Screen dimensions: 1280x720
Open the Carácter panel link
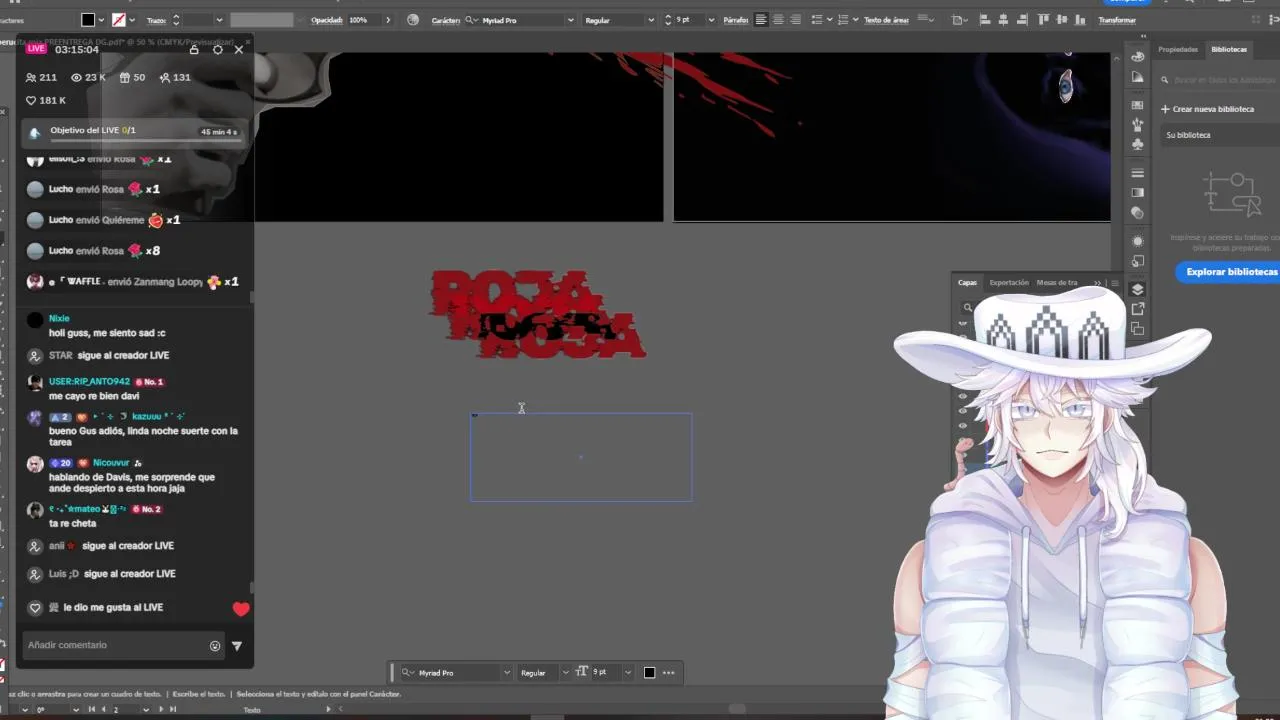point(445,20)
